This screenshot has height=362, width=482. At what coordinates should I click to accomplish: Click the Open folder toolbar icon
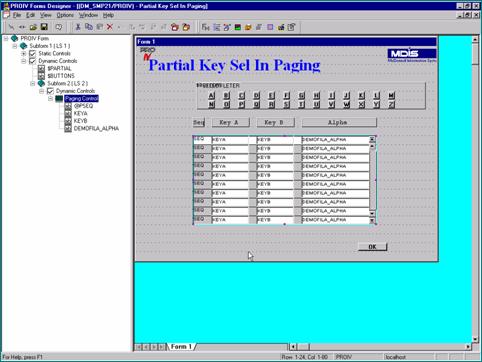(x=33, y=27)
